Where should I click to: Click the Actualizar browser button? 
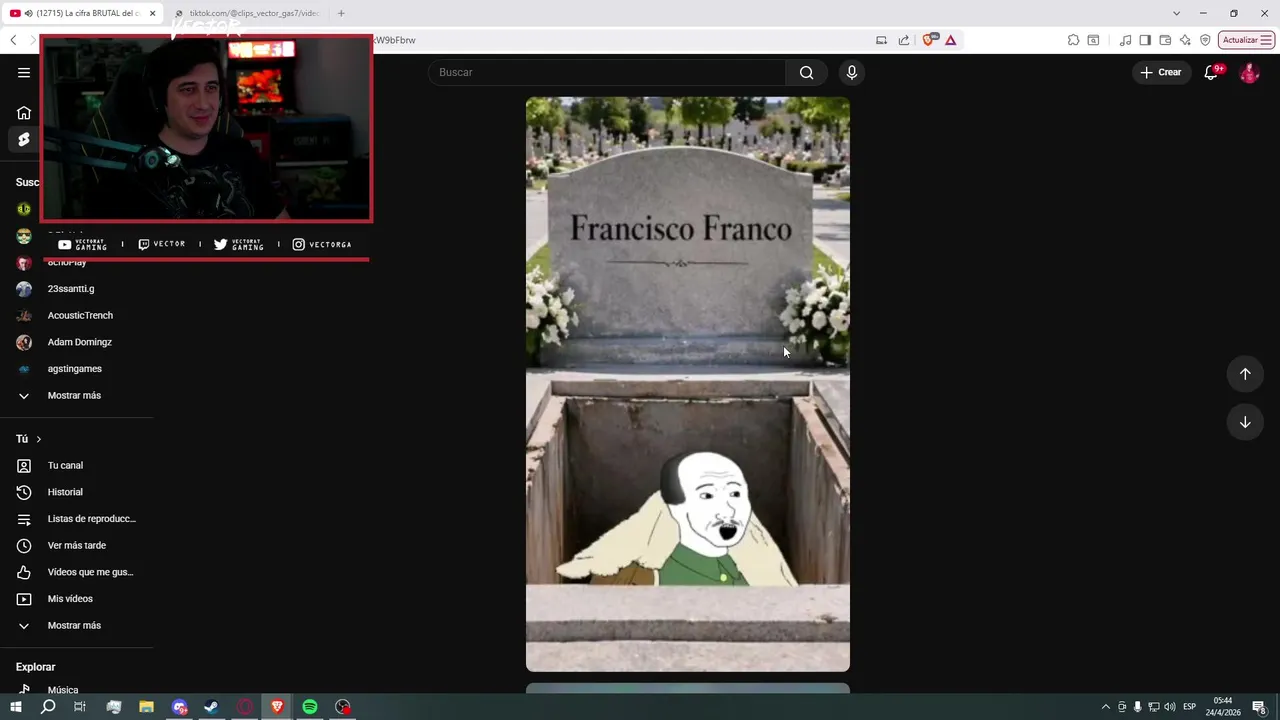pos(1246,40)
